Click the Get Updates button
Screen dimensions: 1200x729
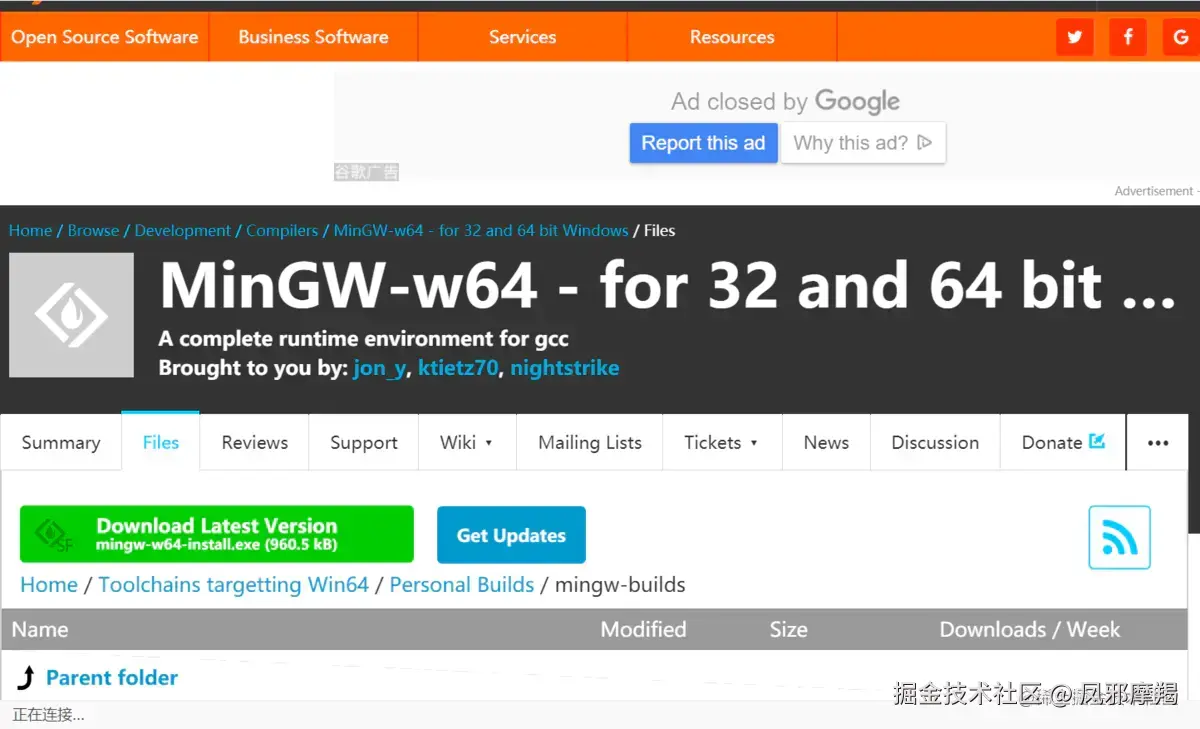pos(511,535)
